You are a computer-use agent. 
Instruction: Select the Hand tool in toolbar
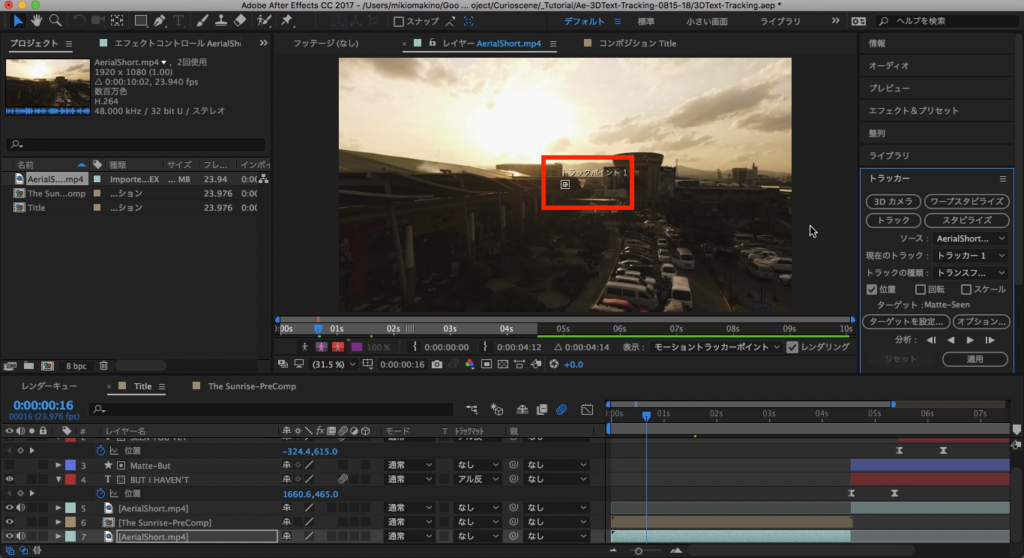tap(37, 20)
